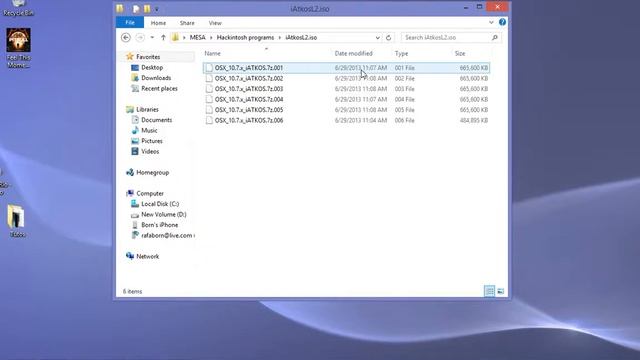Sort files by Name column
Image resolution: width=640 pixels, height=360 pixels.
click(x=212, y=53)
